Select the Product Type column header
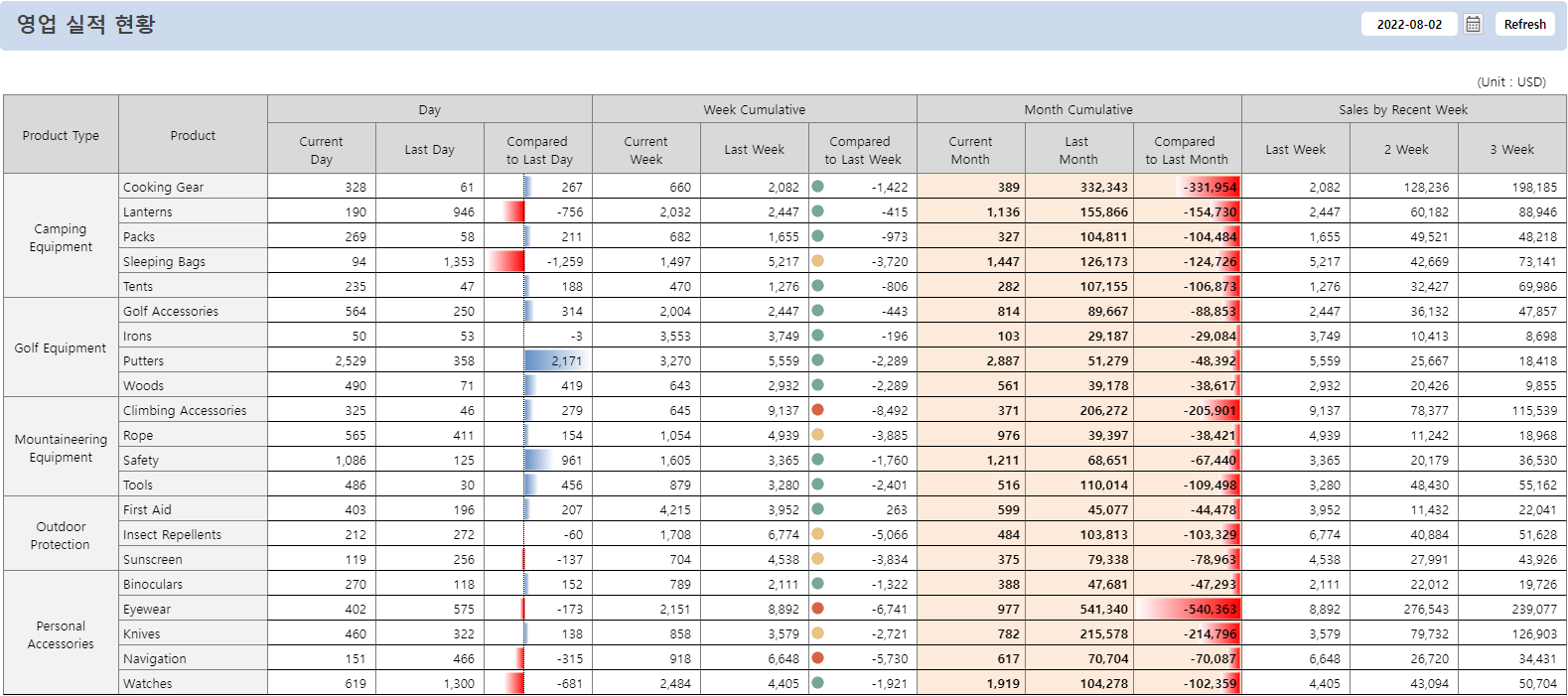 point(61,135)
